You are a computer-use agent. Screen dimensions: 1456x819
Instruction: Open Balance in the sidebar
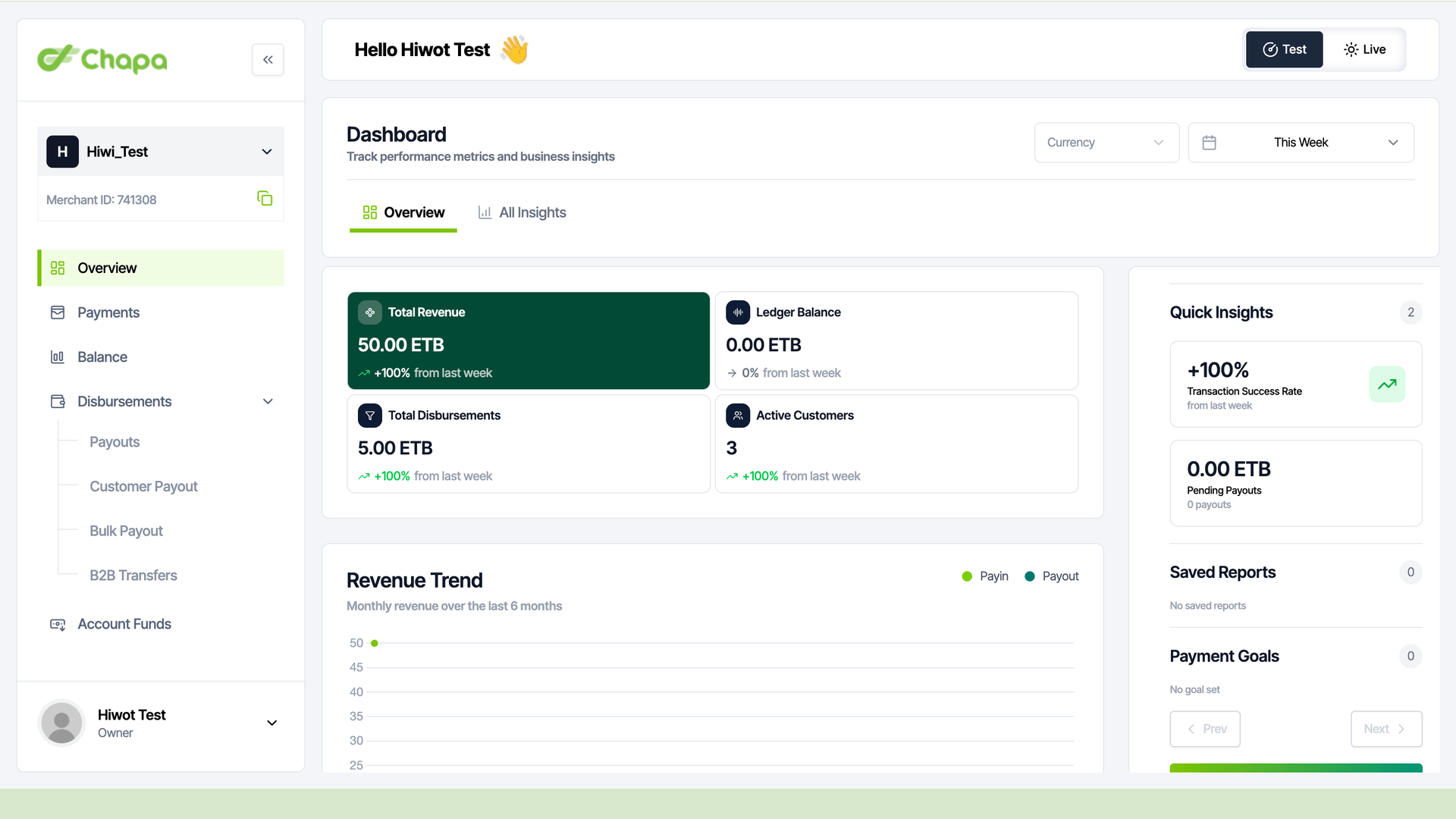tap(161, 357)
